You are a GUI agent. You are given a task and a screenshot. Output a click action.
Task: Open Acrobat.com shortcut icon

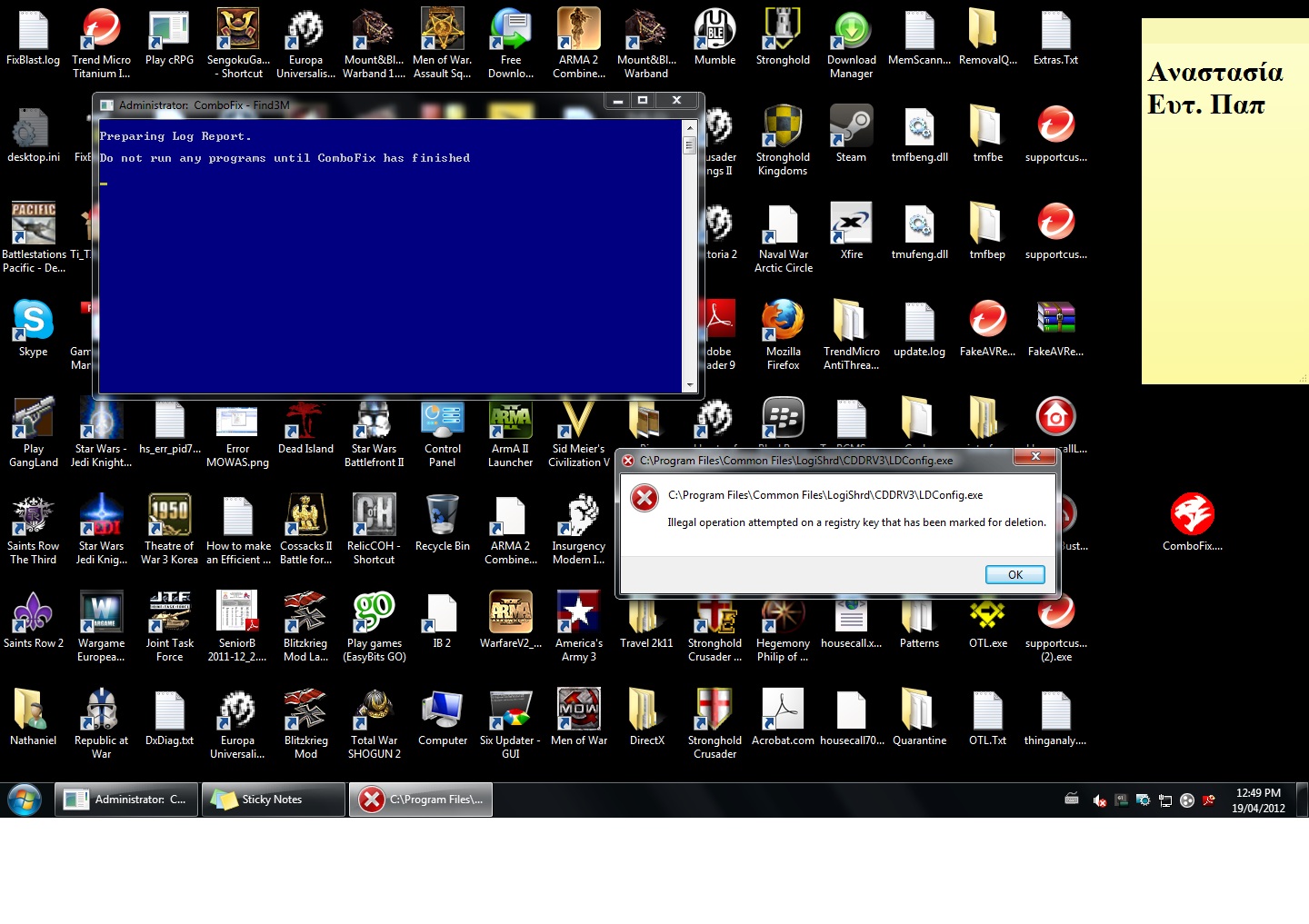tap(783, 717)
